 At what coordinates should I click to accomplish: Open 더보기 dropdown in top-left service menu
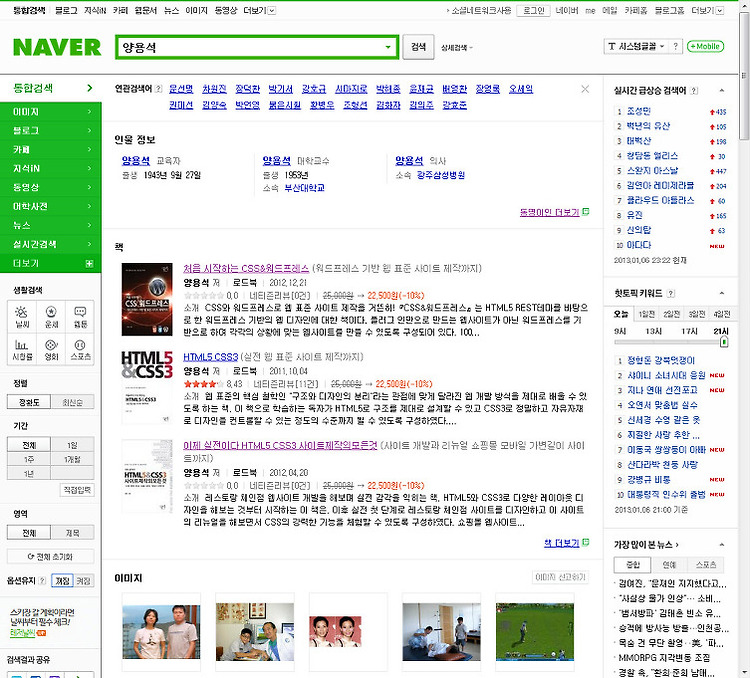(259, 10)
